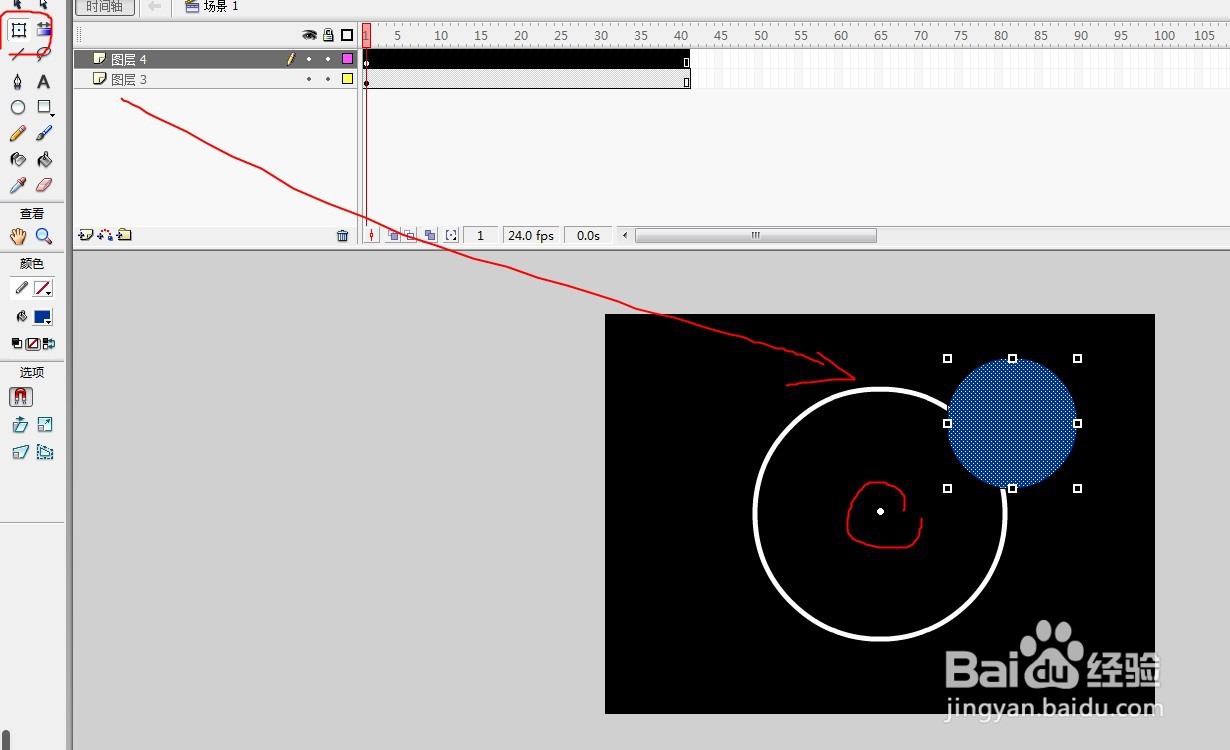Click the Delete Layer trash icon
The image size is (1230, 750).
[343, 236]
